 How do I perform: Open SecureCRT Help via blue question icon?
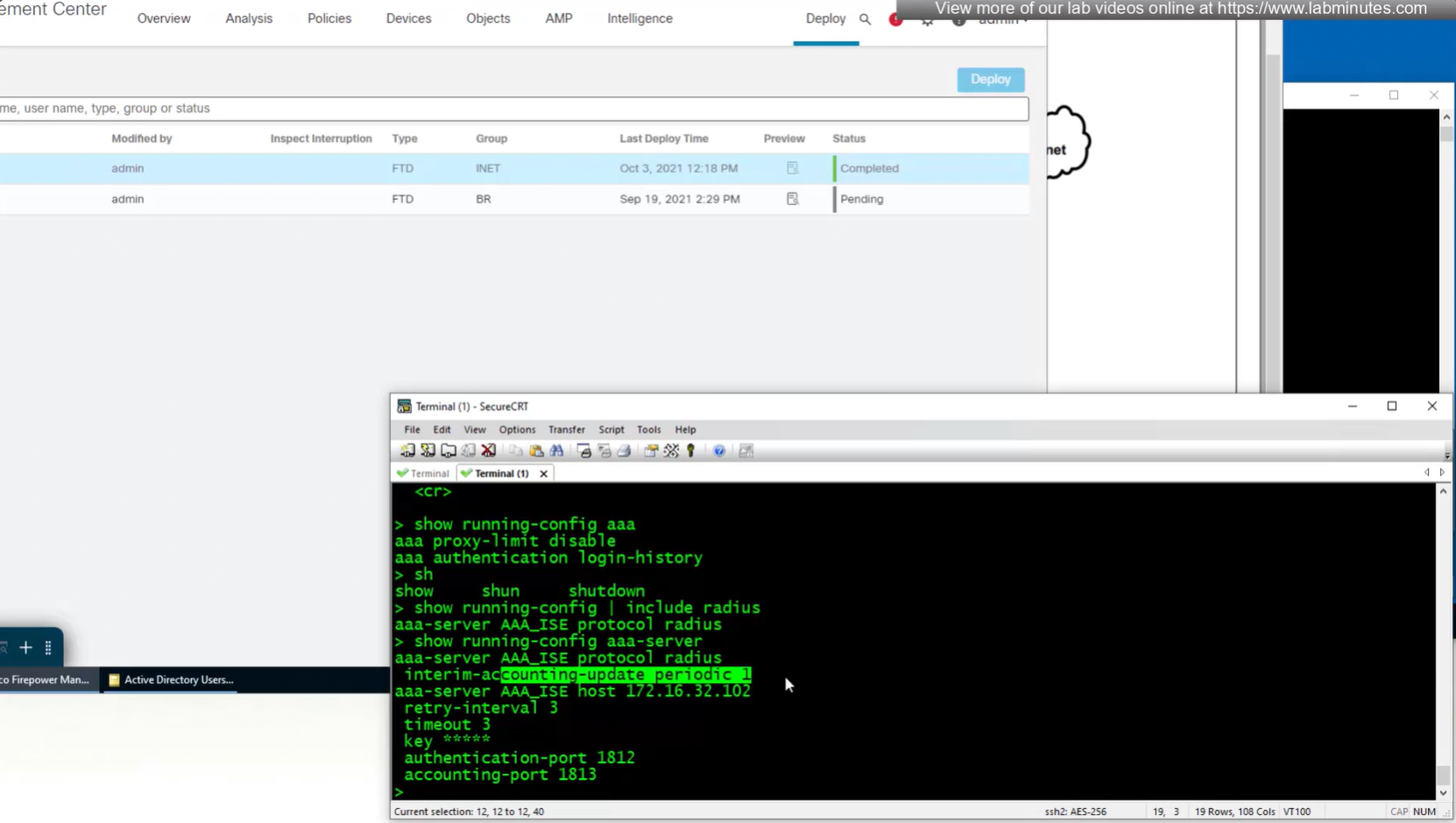tap(719, 451)
